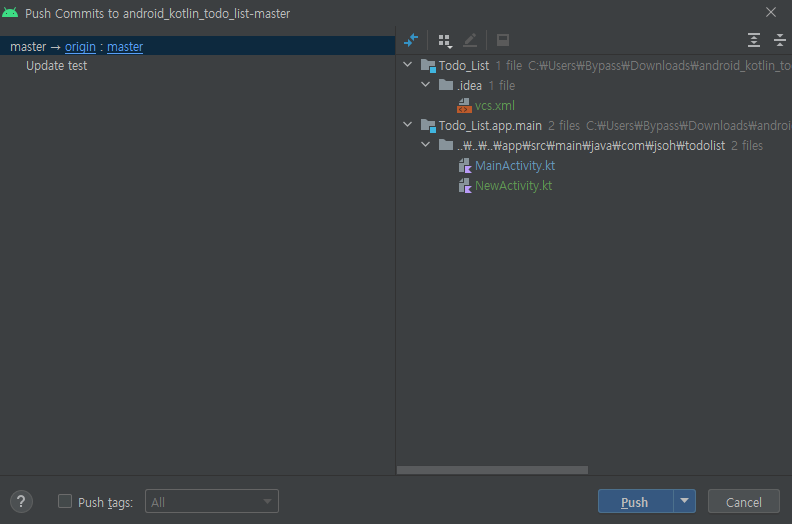
Task: Open help with the question mark button
Action: (x=21, y=502)
